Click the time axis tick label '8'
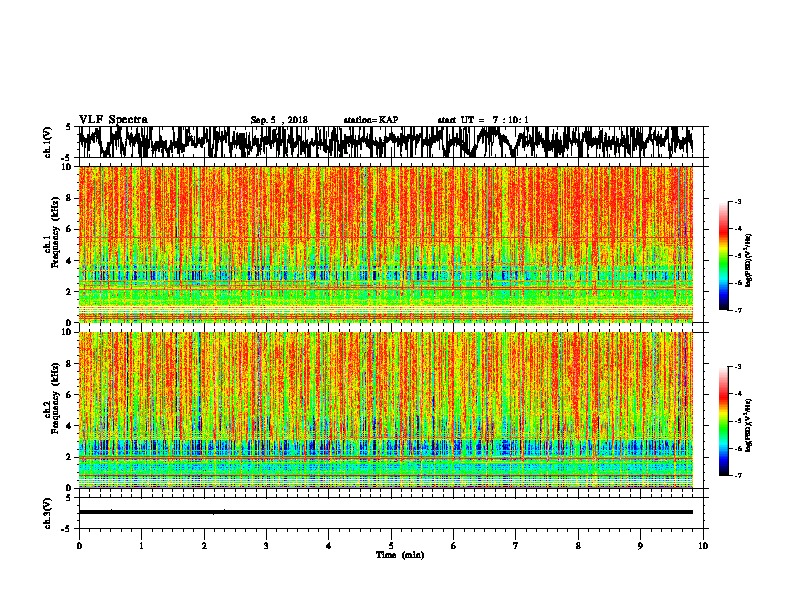 pyautogui.click(x=578, y=546)
